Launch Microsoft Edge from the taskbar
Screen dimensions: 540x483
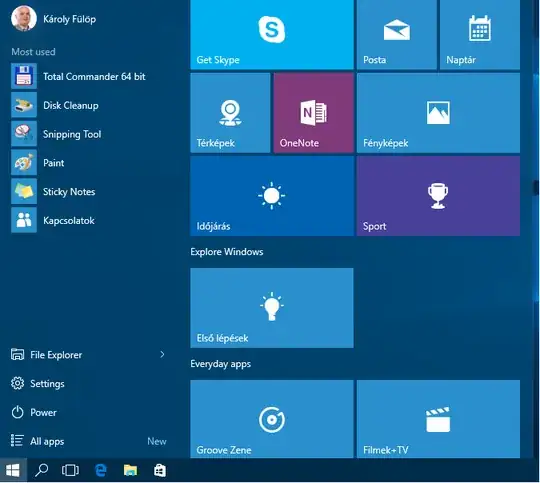pos(101,470)
